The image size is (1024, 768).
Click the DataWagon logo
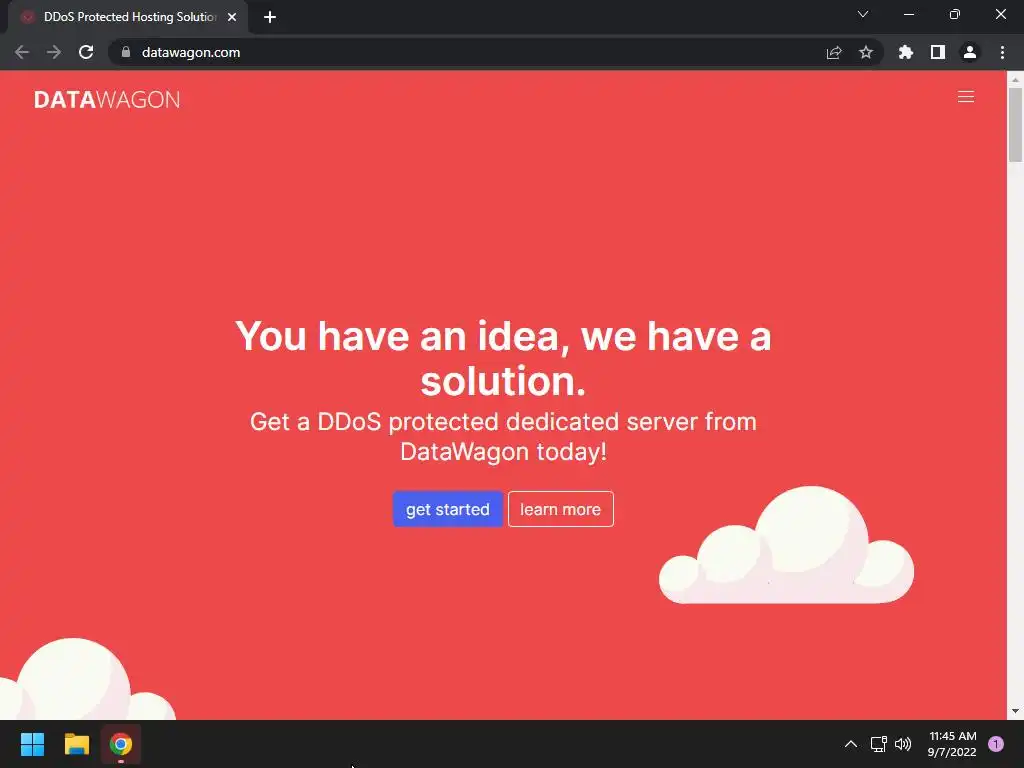[107, 99]
